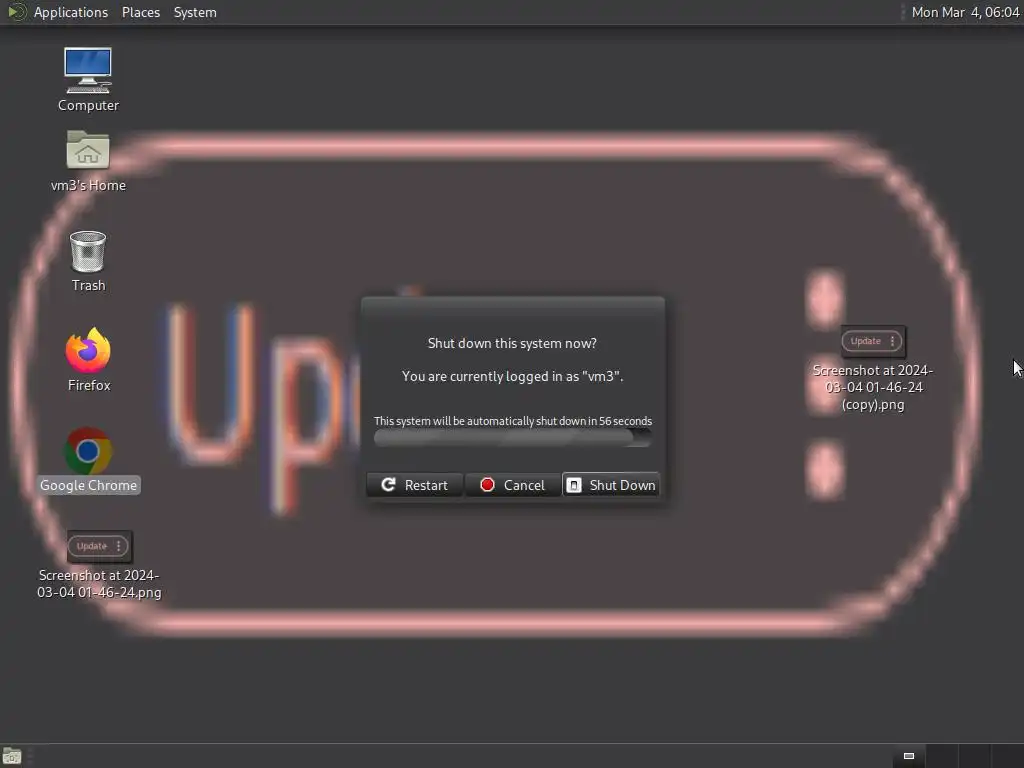Select the Trash desktop icon
The height and width of the screenshot is (768, 1024).
point(88,251)
